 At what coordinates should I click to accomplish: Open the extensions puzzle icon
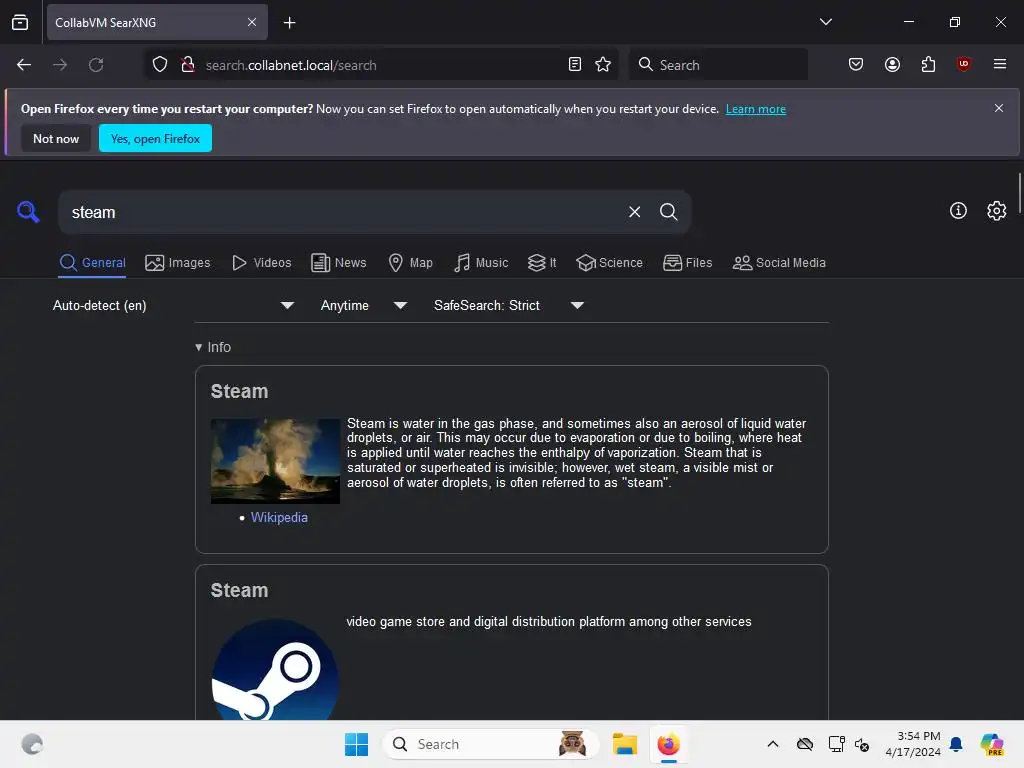(x=928, y=65)
